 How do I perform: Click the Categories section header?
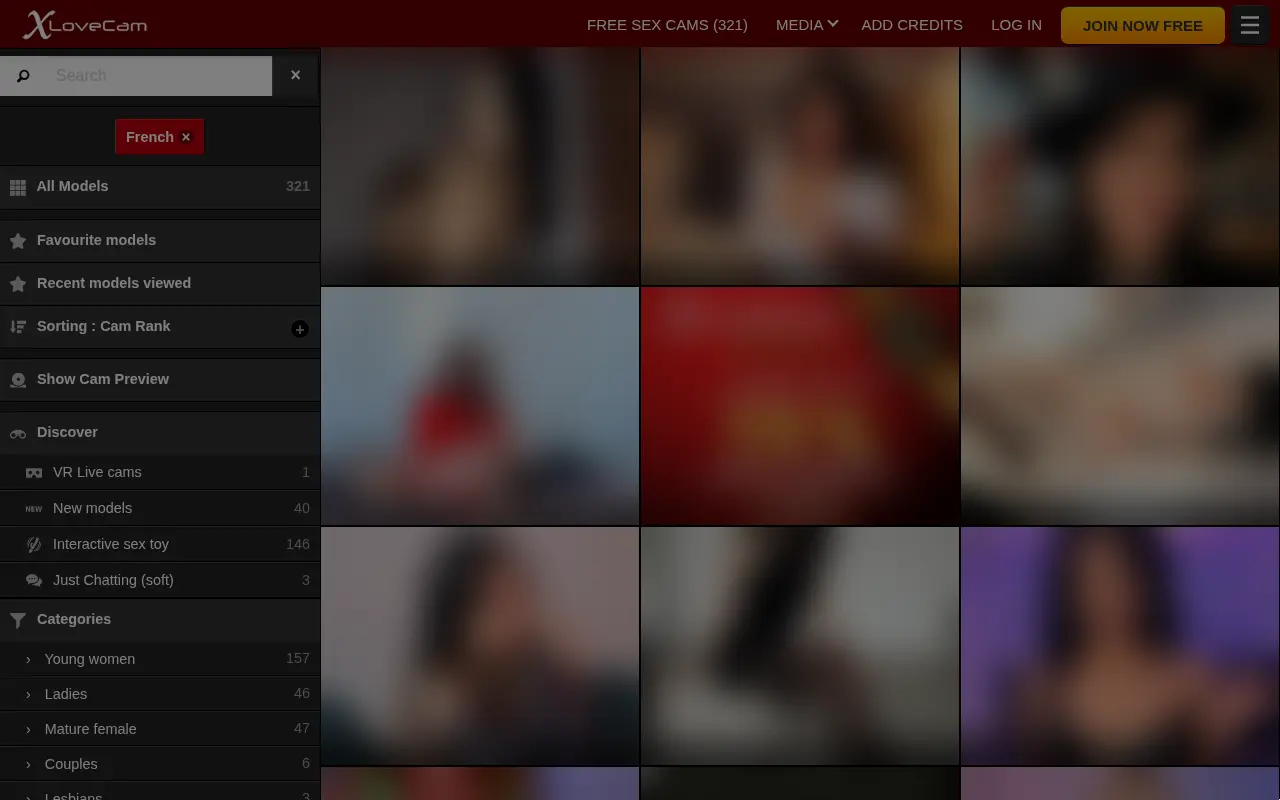(x=160, y=620)
